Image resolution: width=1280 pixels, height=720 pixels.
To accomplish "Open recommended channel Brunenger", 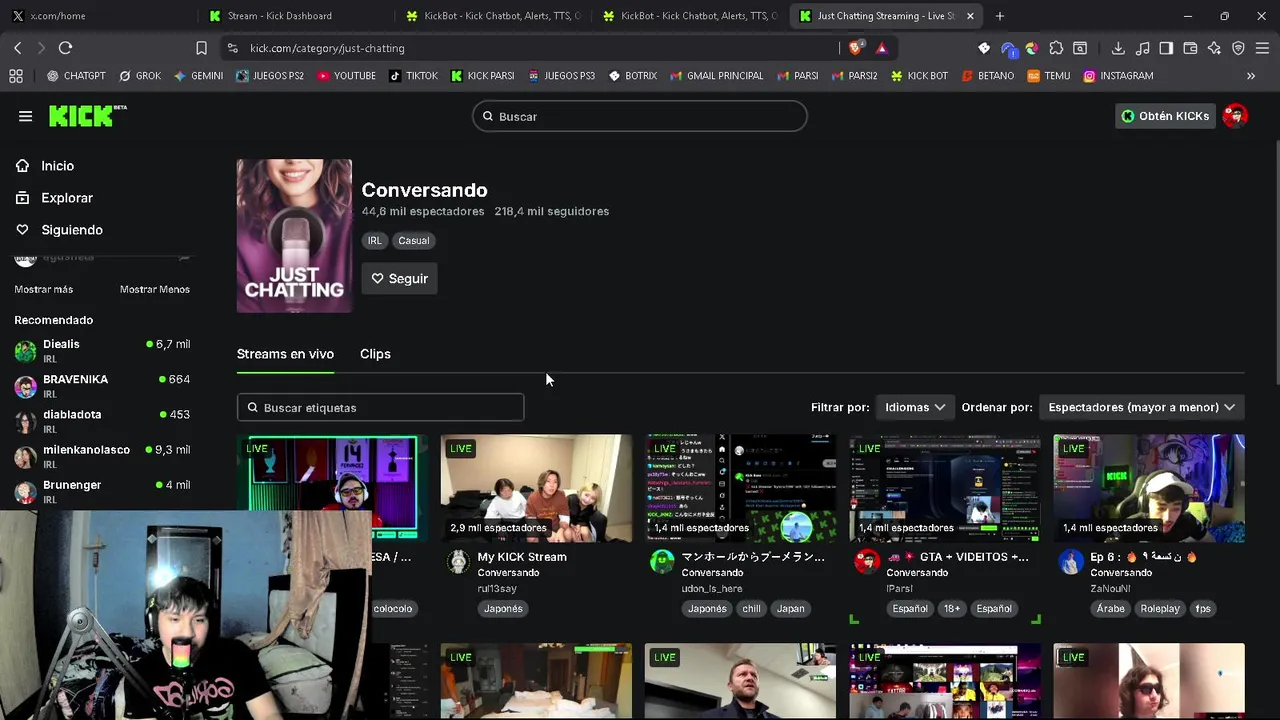I will click(102, 491).
